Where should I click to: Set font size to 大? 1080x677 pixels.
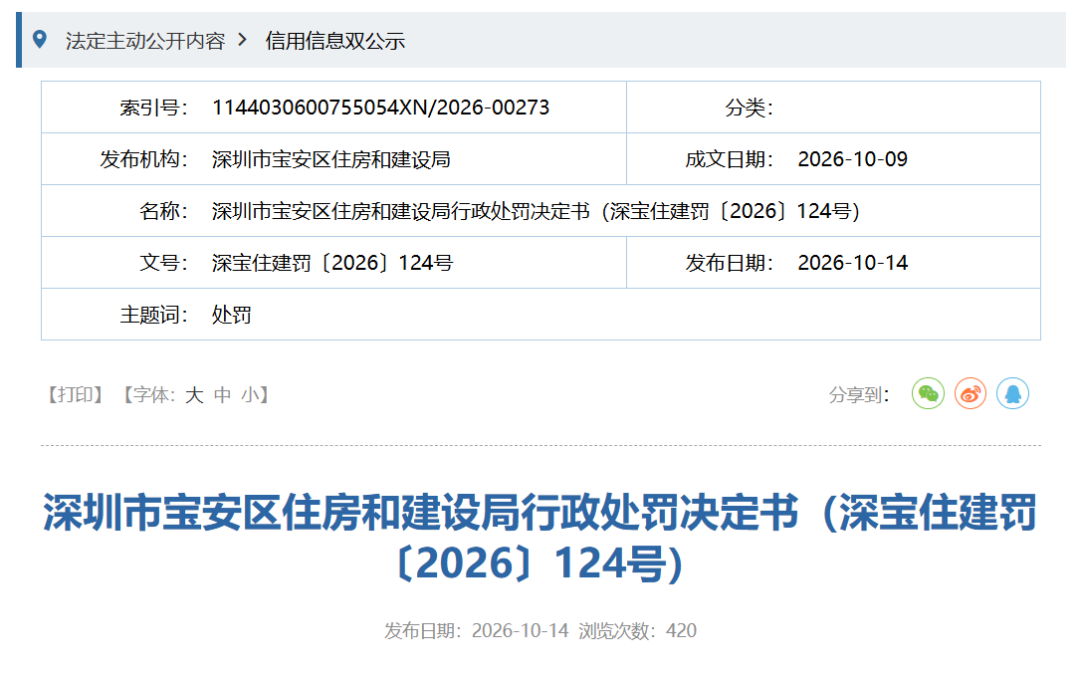pyautogui.click(x=194, y=395)
